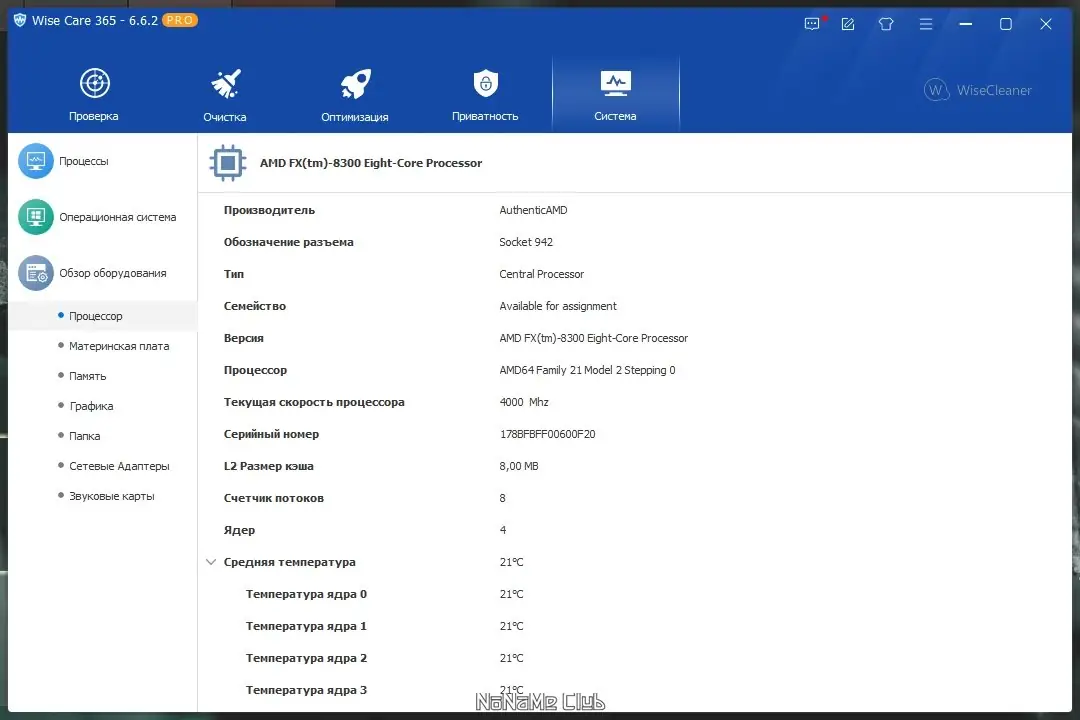Screen dimensions: 1080x720
Task: Select the Процессор tree item
Action: point(96,316)
